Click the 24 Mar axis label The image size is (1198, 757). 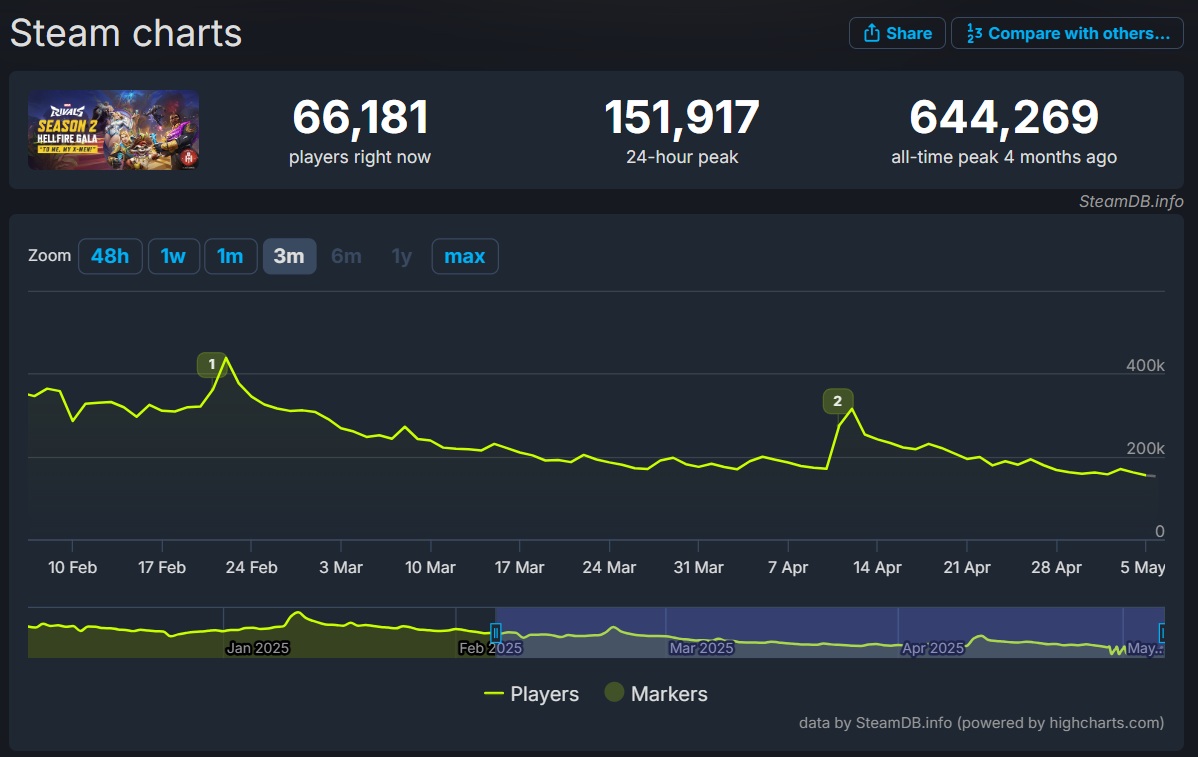coord(609,568)
